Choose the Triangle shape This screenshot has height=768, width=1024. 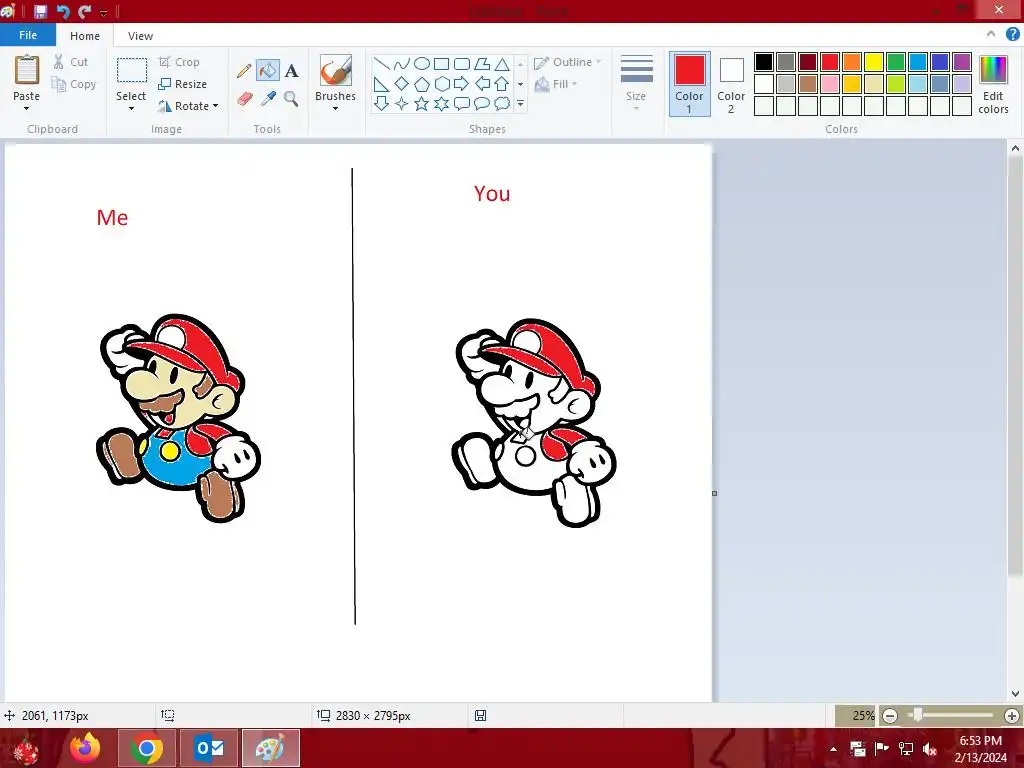[502, 63]
